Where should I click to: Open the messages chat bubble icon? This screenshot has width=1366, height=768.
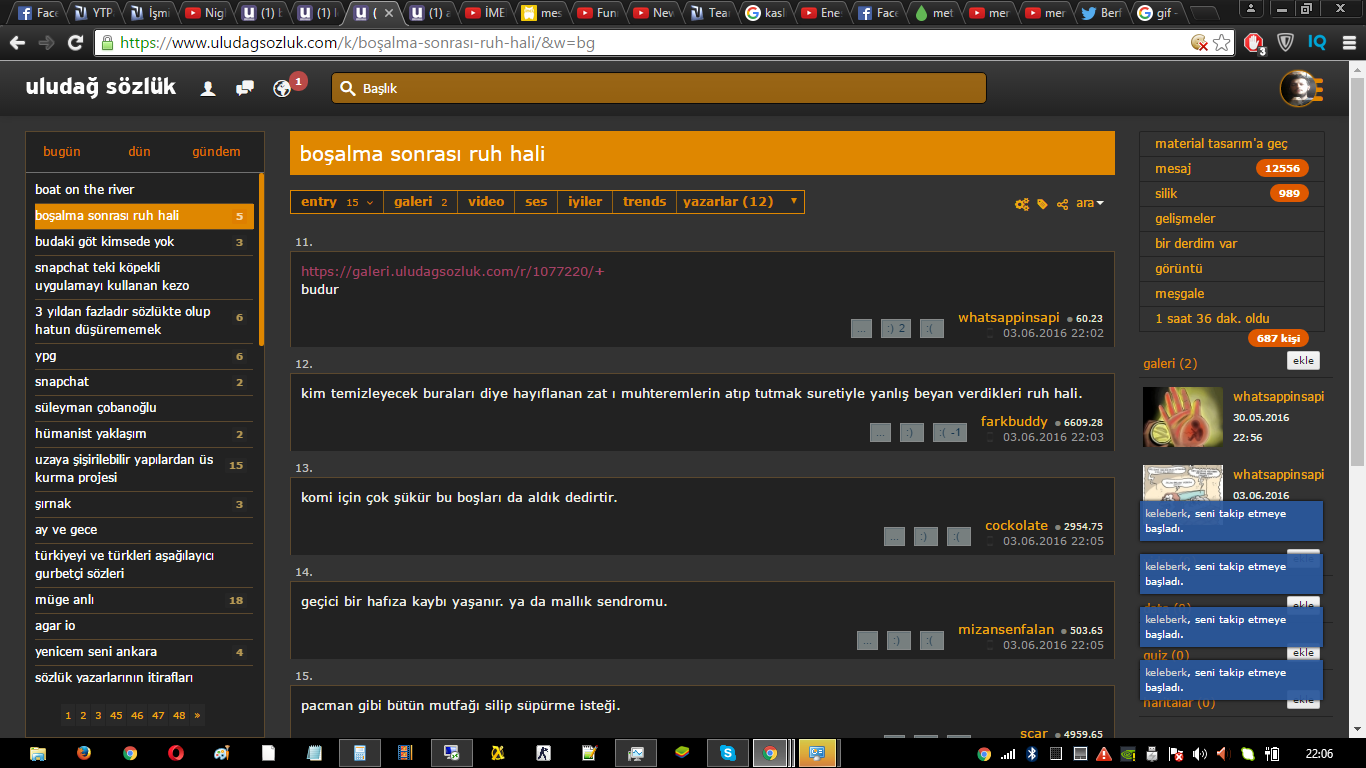click(x=245, y=89)
